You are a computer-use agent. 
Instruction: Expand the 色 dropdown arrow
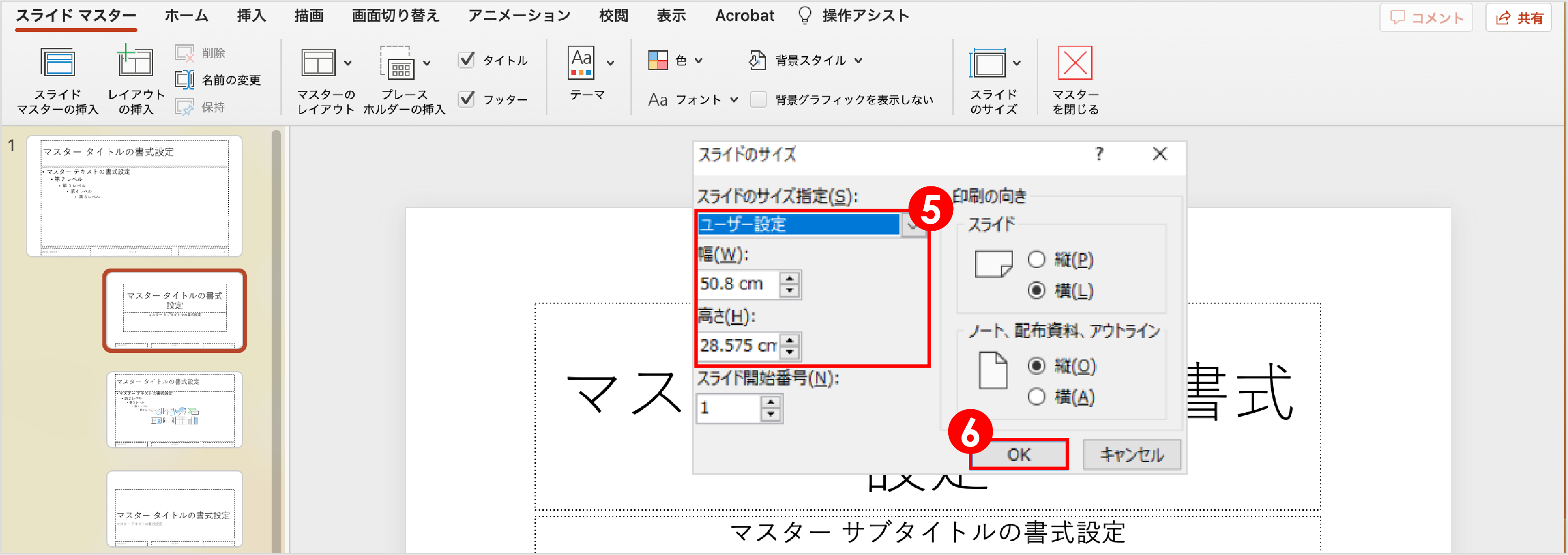tap(699, 60)
